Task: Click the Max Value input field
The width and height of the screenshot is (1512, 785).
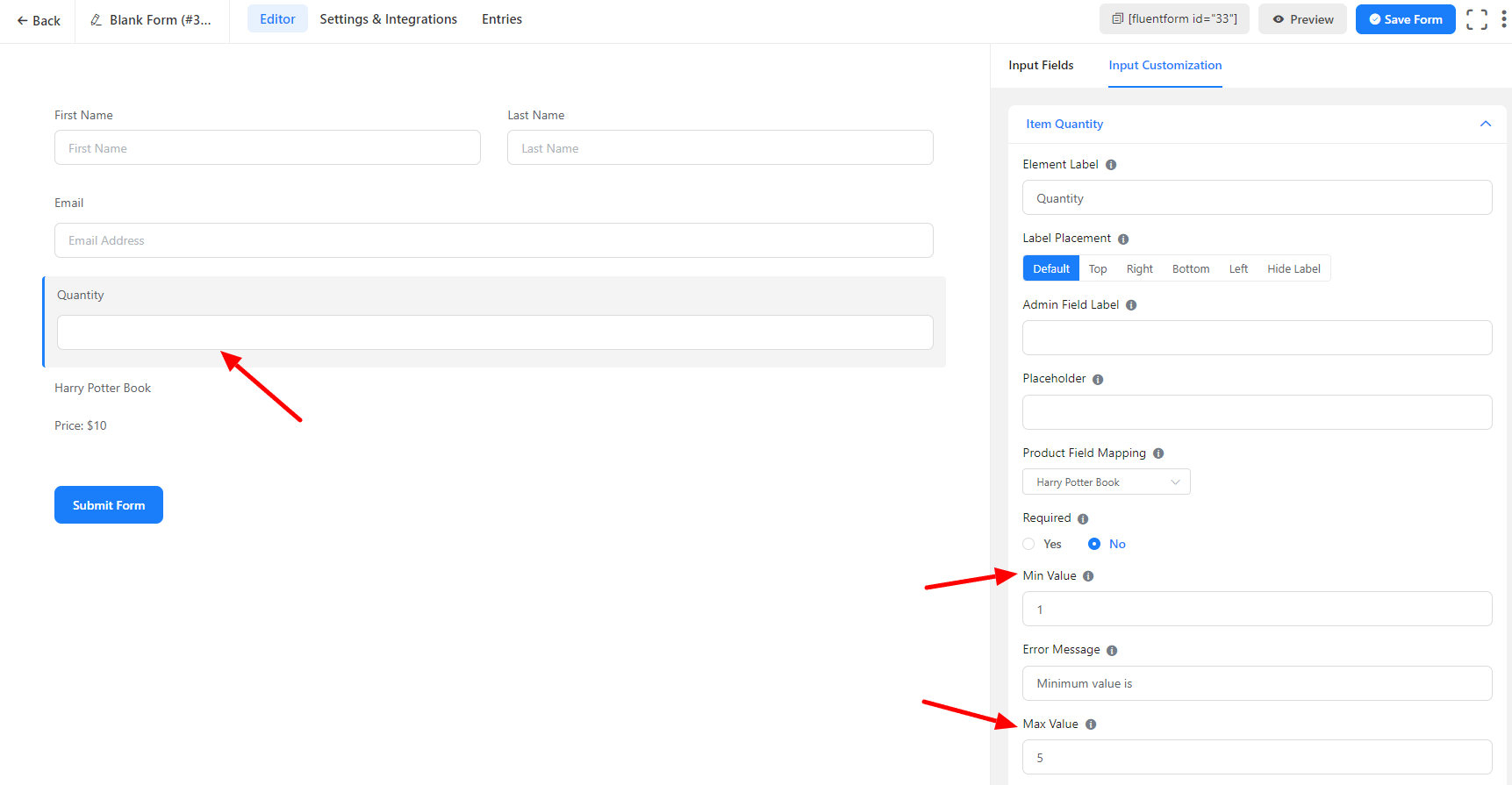Action: [1257, 757]
